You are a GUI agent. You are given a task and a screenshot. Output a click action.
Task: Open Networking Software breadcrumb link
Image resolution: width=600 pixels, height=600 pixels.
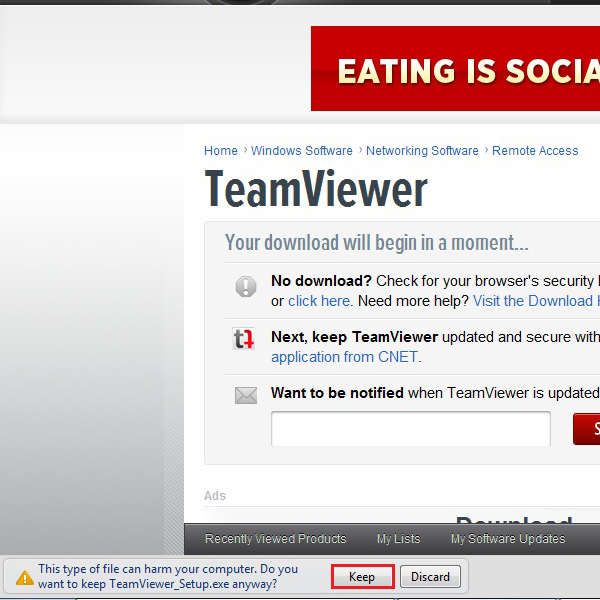click(422, 151)
